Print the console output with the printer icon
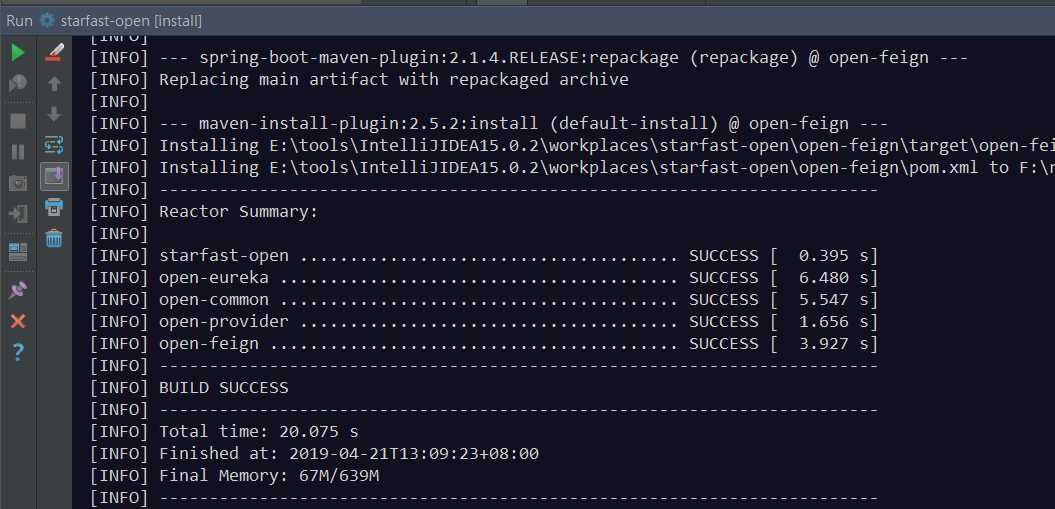The width and height of the screenshot is (1055, 509). [x=54, y=208]
